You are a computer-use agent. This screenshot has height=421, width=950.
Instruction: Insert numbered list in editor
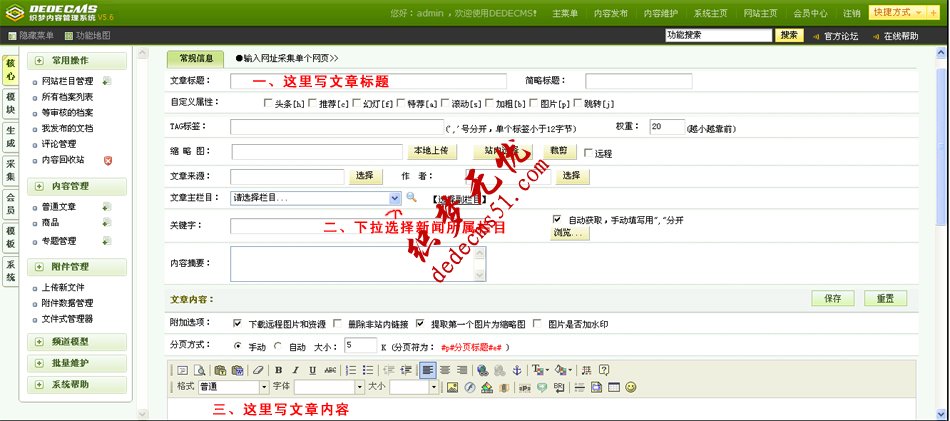pyautogui.click(x=351, y=370)
